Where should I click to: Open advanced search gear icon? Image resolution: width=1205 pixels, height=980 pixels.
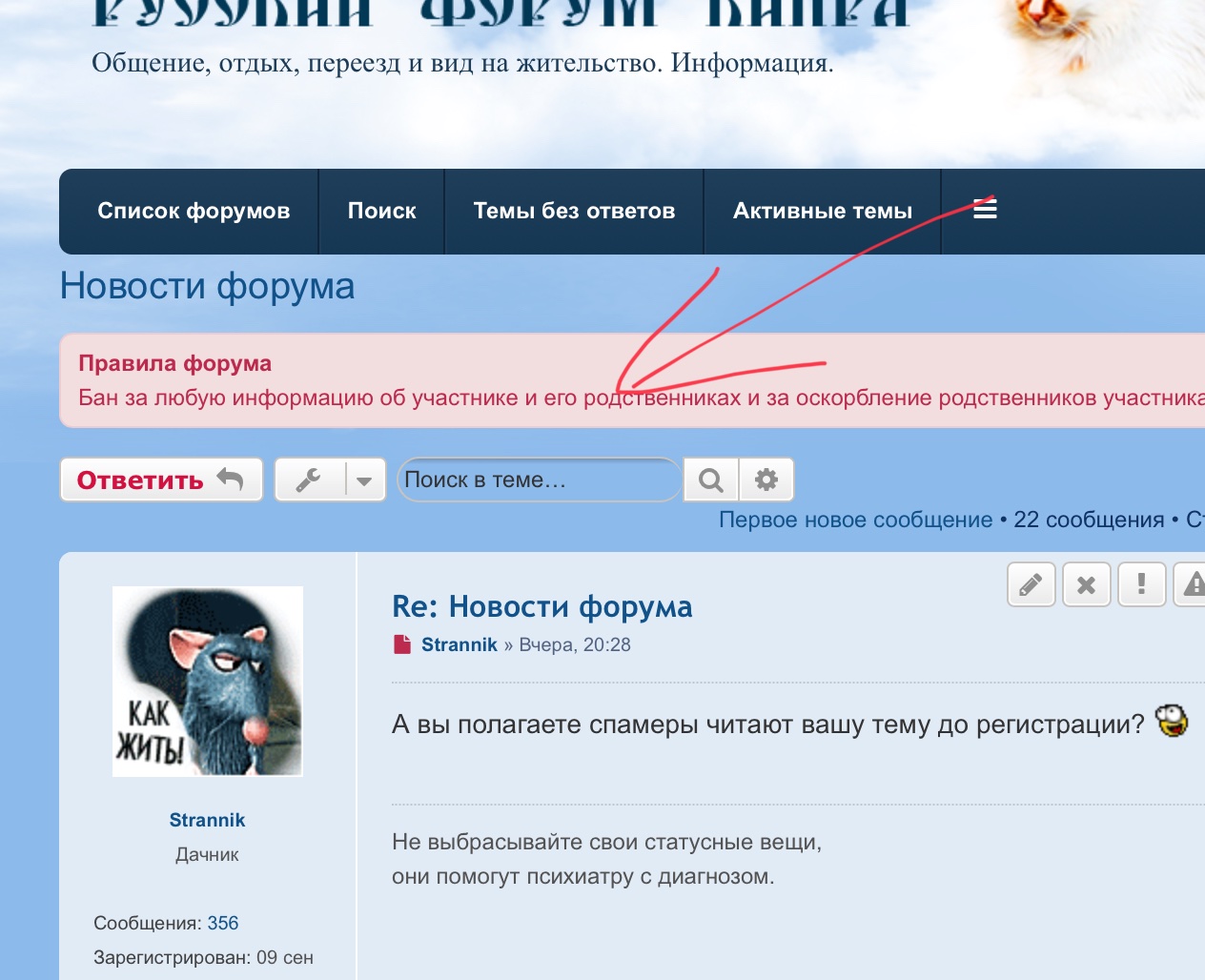pyautogui.click(x=766, y=480)
